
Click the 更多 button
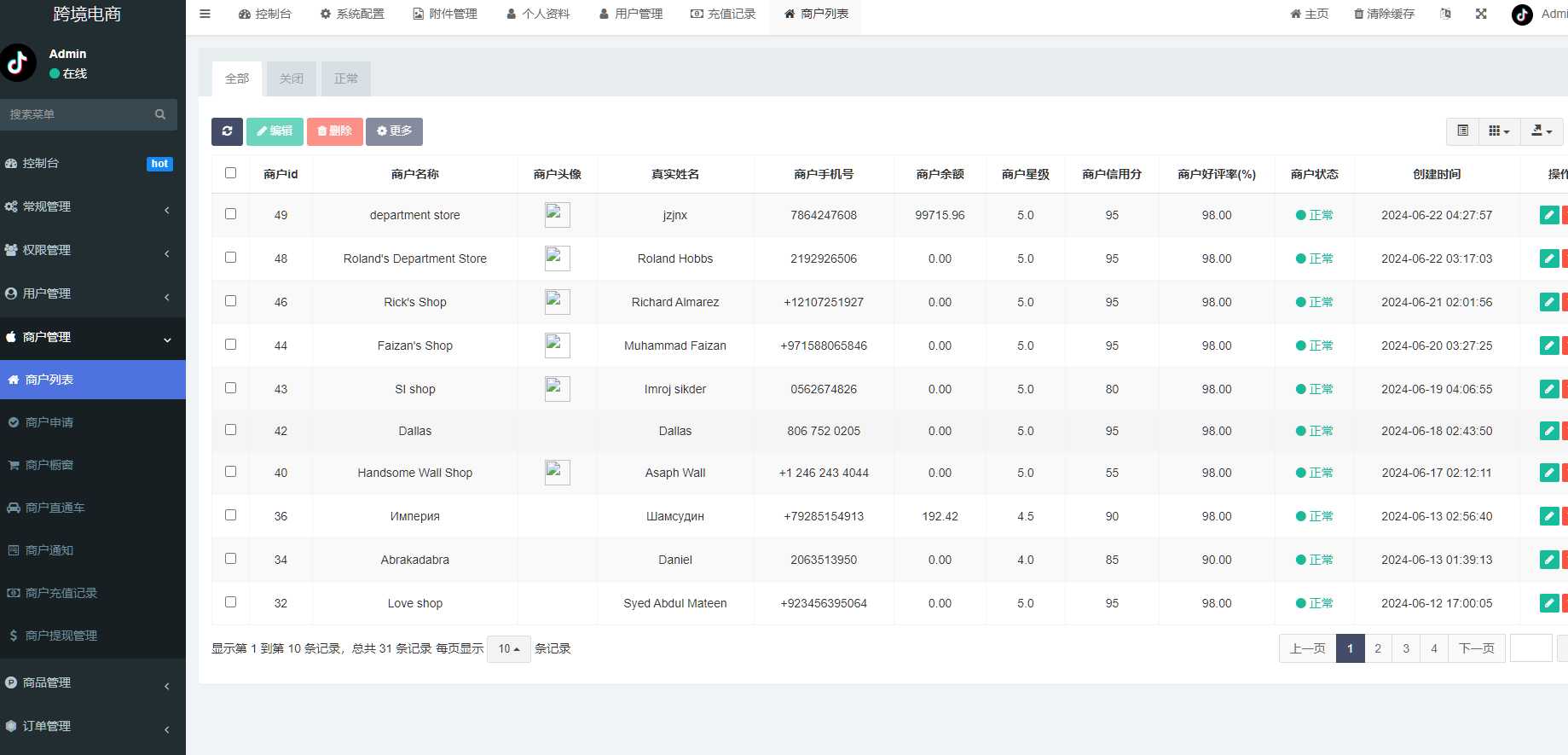pyautogui.click(x=395, y=131)
